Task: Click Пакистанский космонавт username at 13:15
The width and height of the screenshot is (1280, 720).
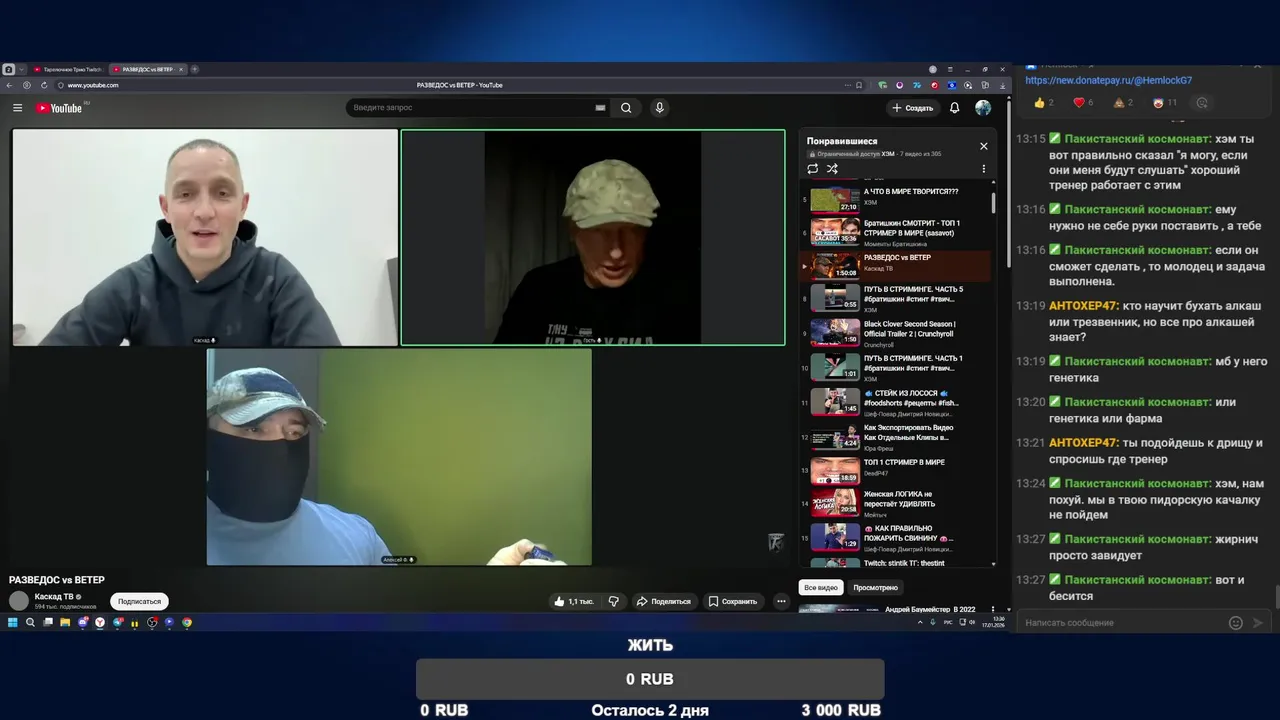Action: point(1138,139)
